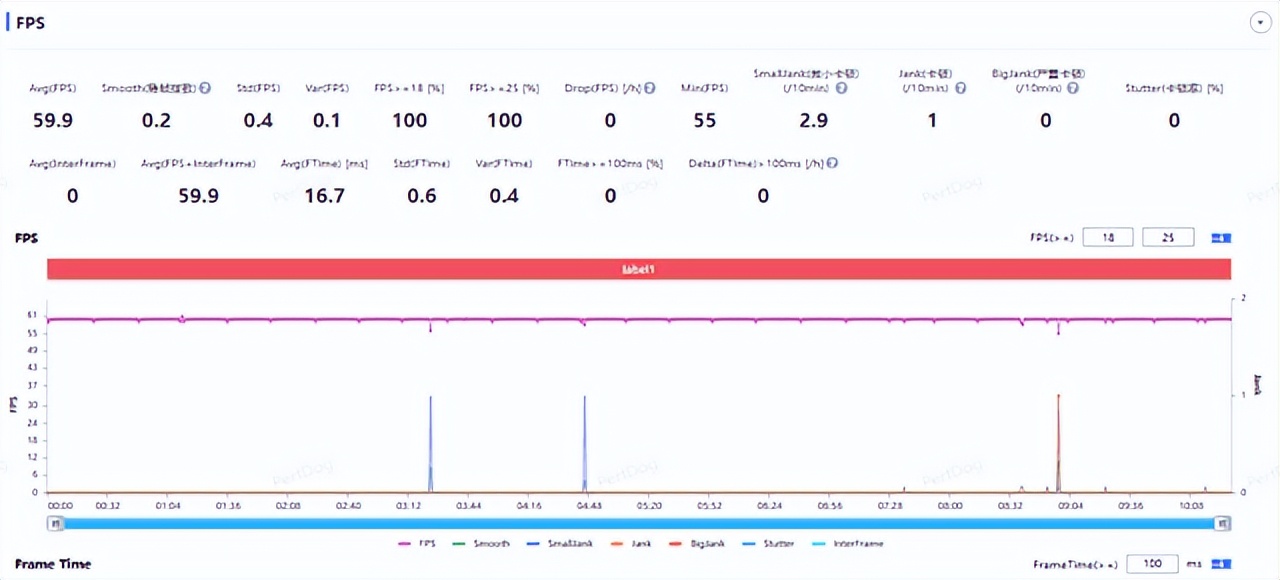Click help icon next to Smooth metric
Screen dimensions: 1280x580
click(205, 88)
